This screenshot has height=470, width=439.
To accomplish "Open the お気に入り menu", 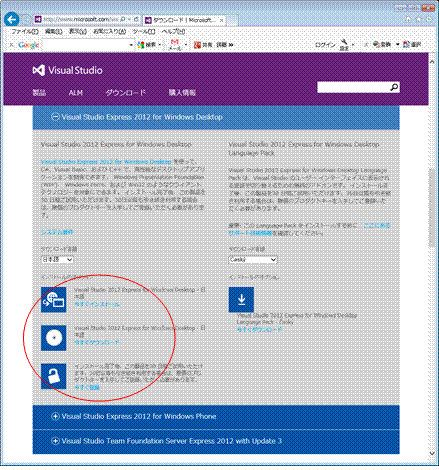I will 109,32.
